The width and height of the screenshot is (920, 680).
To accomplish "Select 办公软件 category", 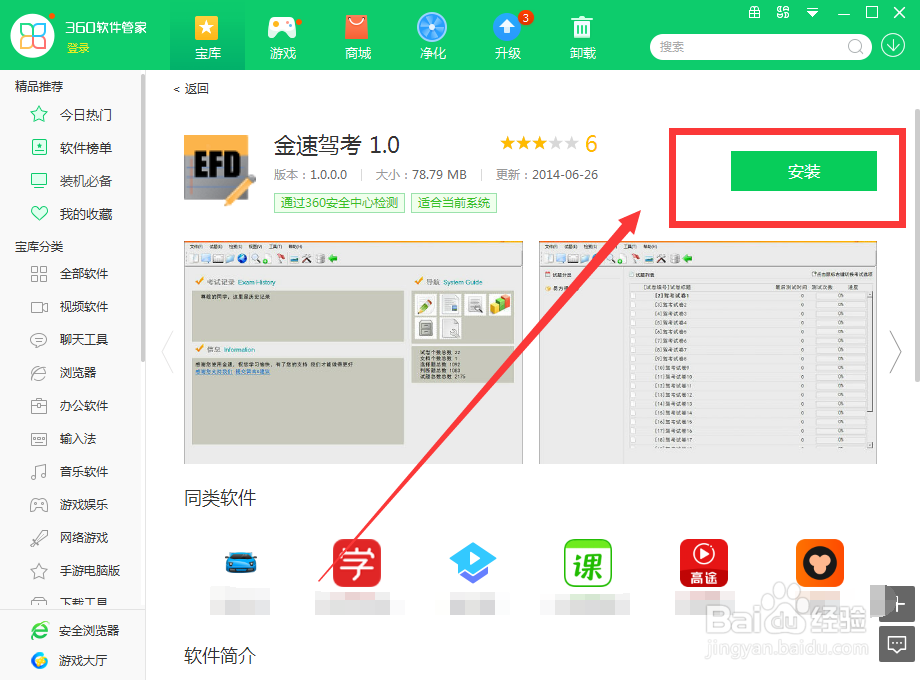I will pos(71,405).
